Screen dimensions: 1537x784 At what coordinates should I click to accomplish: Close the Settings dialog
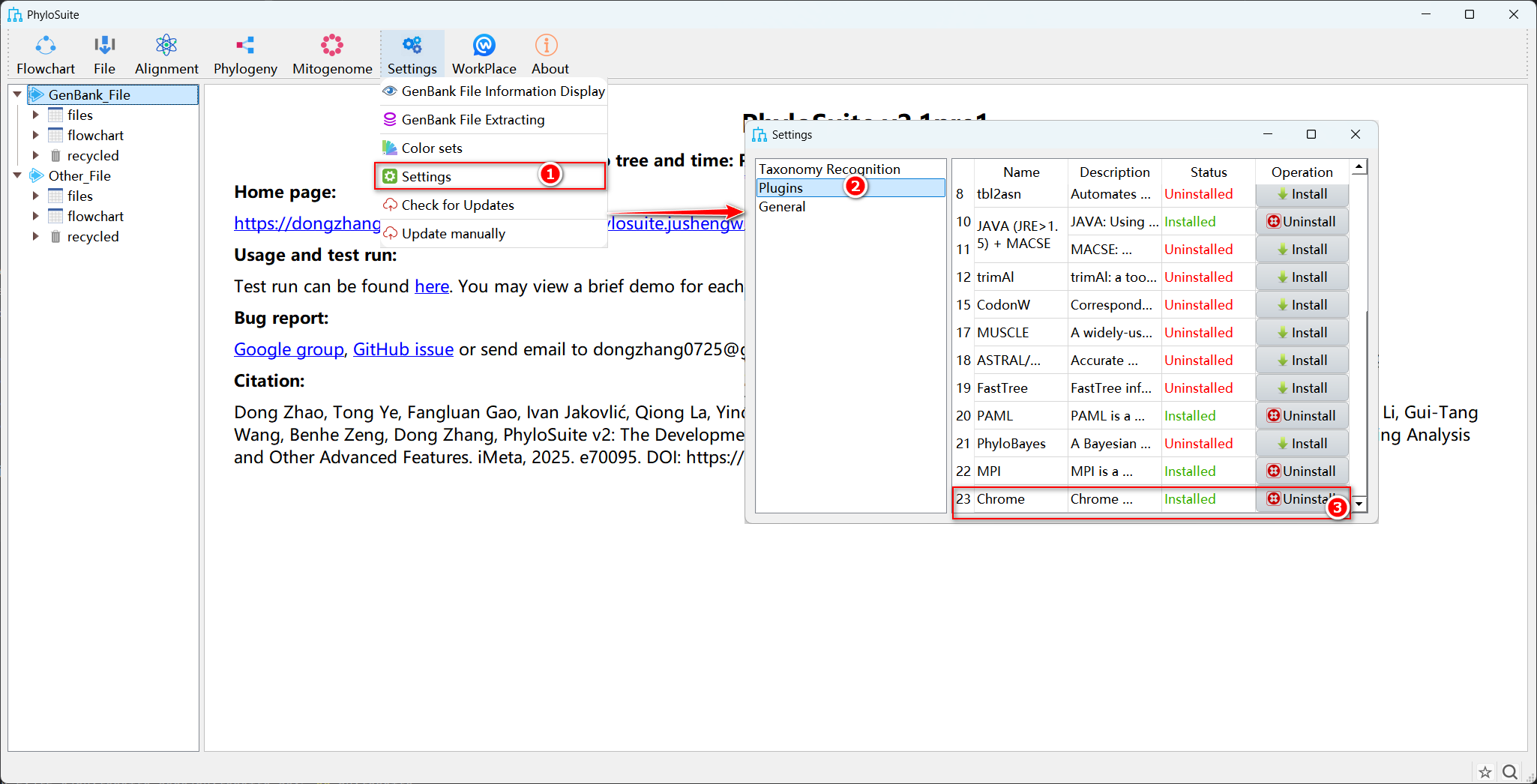(x=1356, y=134)
